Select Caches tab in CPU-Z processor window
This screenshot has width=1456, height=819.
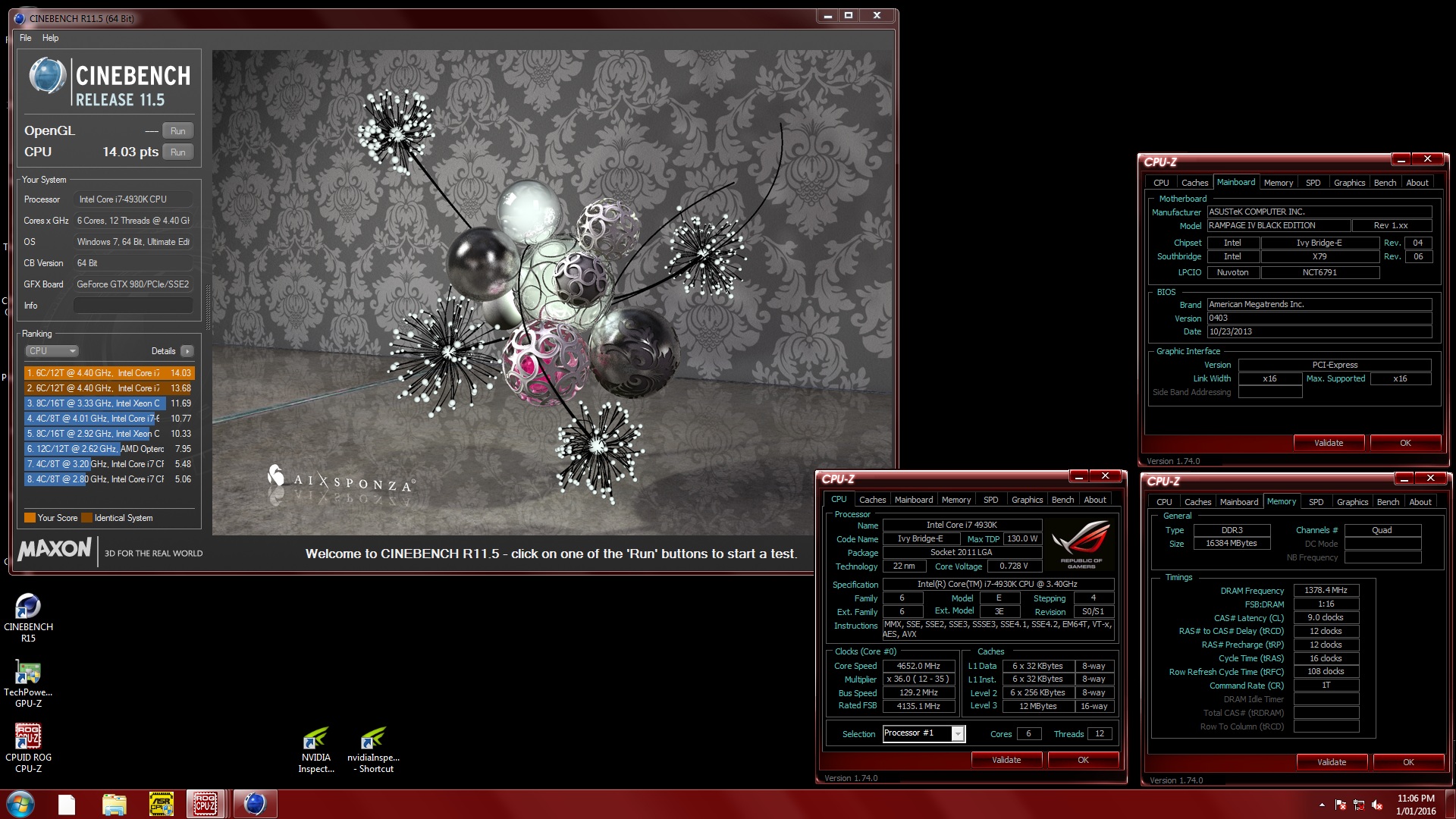(872, 500)
